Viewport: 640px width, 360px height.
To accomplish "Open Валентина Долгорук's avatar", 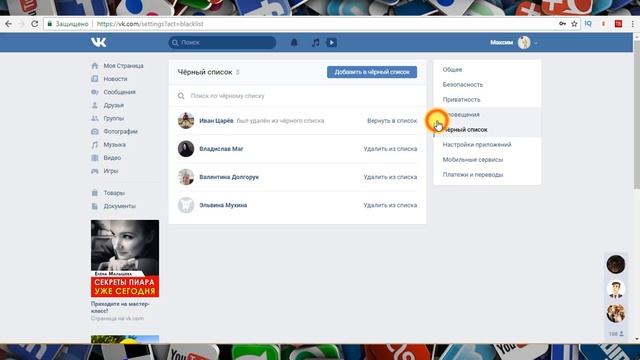I will point(186,177).
